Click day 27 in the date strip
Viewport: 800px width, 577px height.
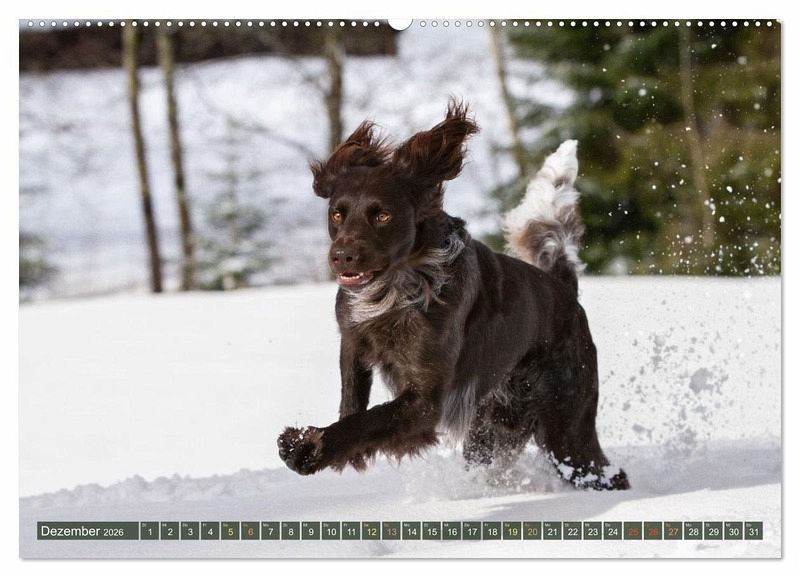point(673,531)
